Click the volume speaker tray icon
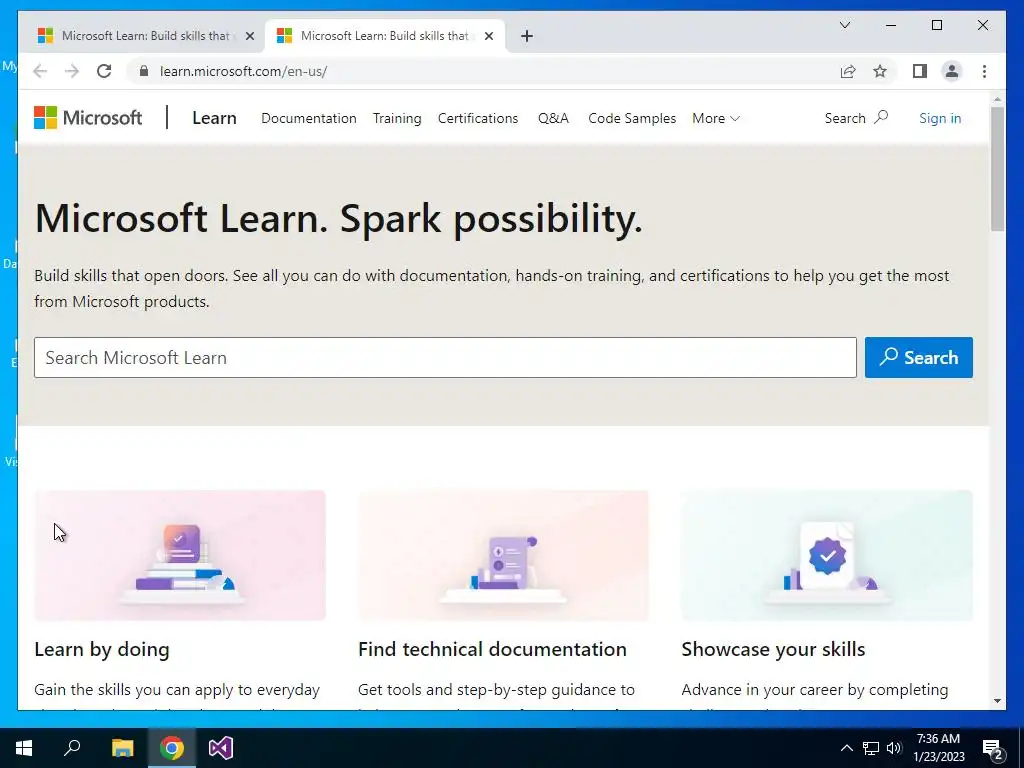 tap(894, 748)
